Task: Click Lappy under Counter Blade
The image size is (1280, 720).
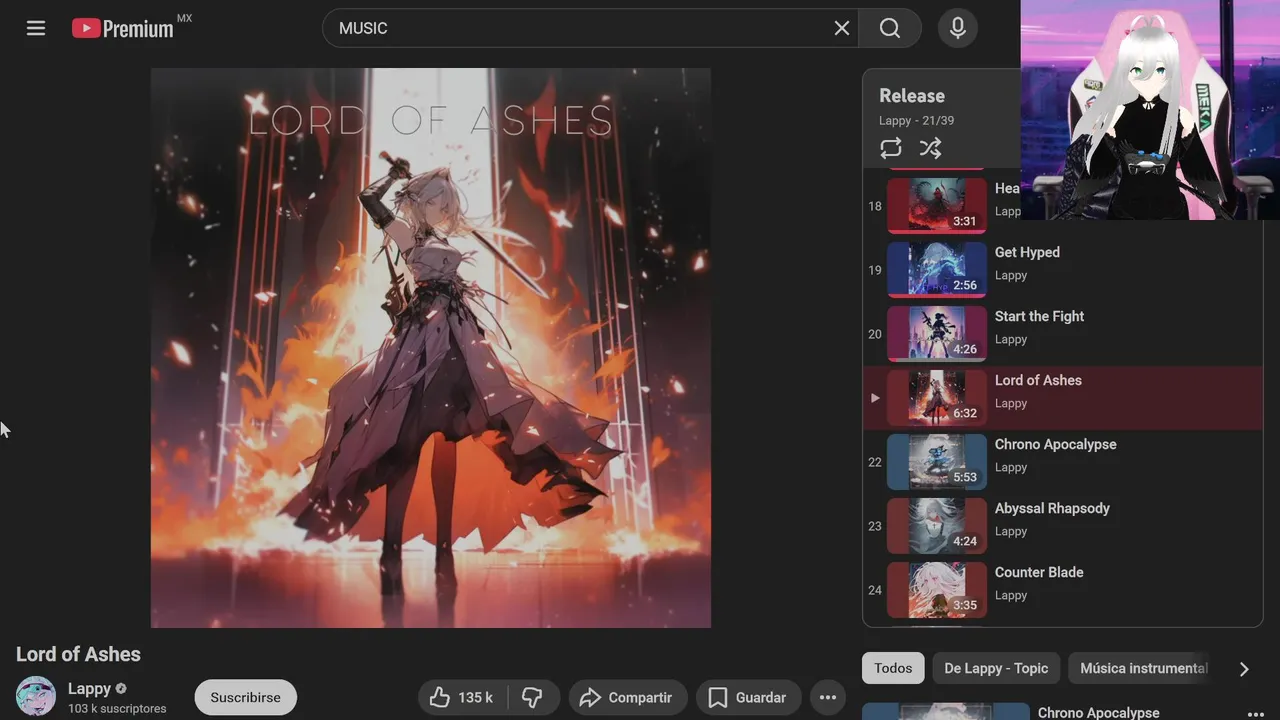Action: coord(1011,595)
